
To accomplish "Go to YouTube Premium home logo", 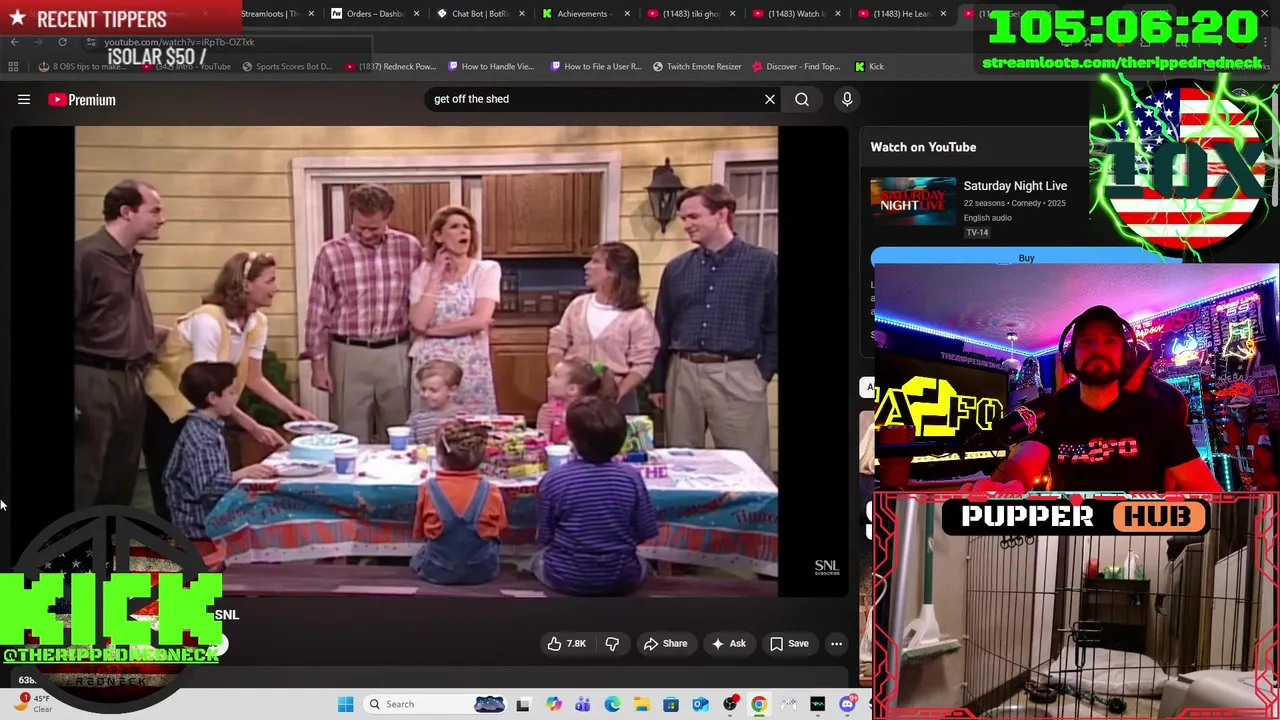I will (82, 100).
